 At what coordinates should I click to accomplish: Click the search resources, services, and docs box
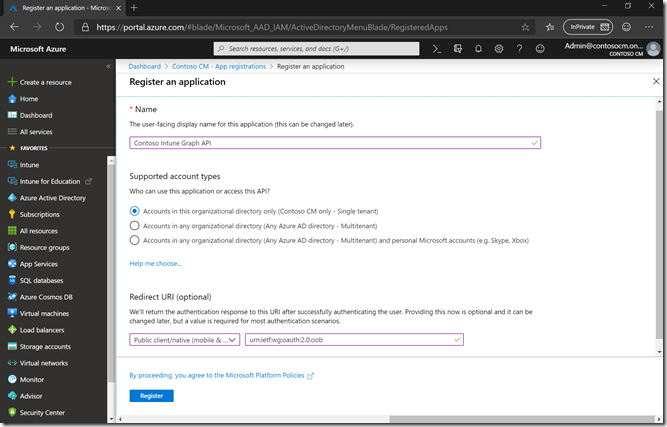[315, 48]
